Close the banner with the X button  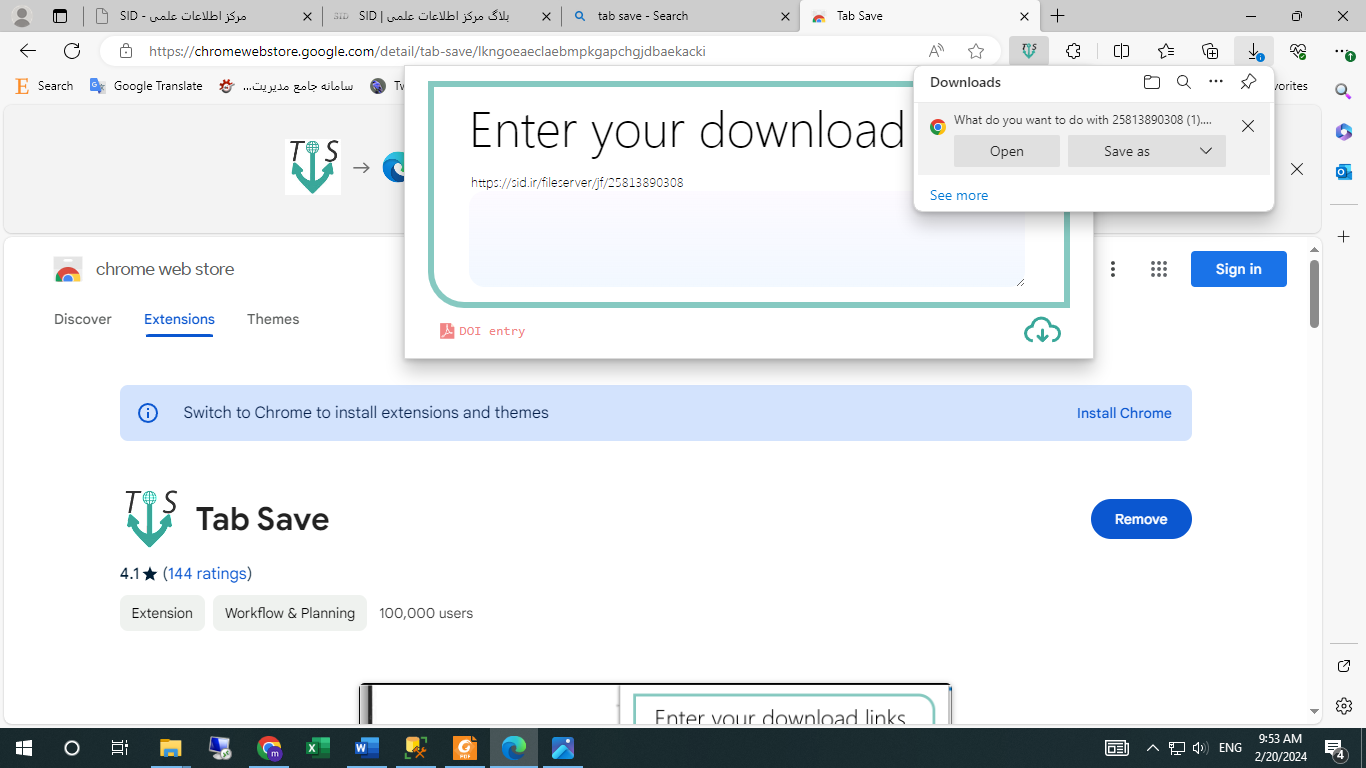point(1297,169)
